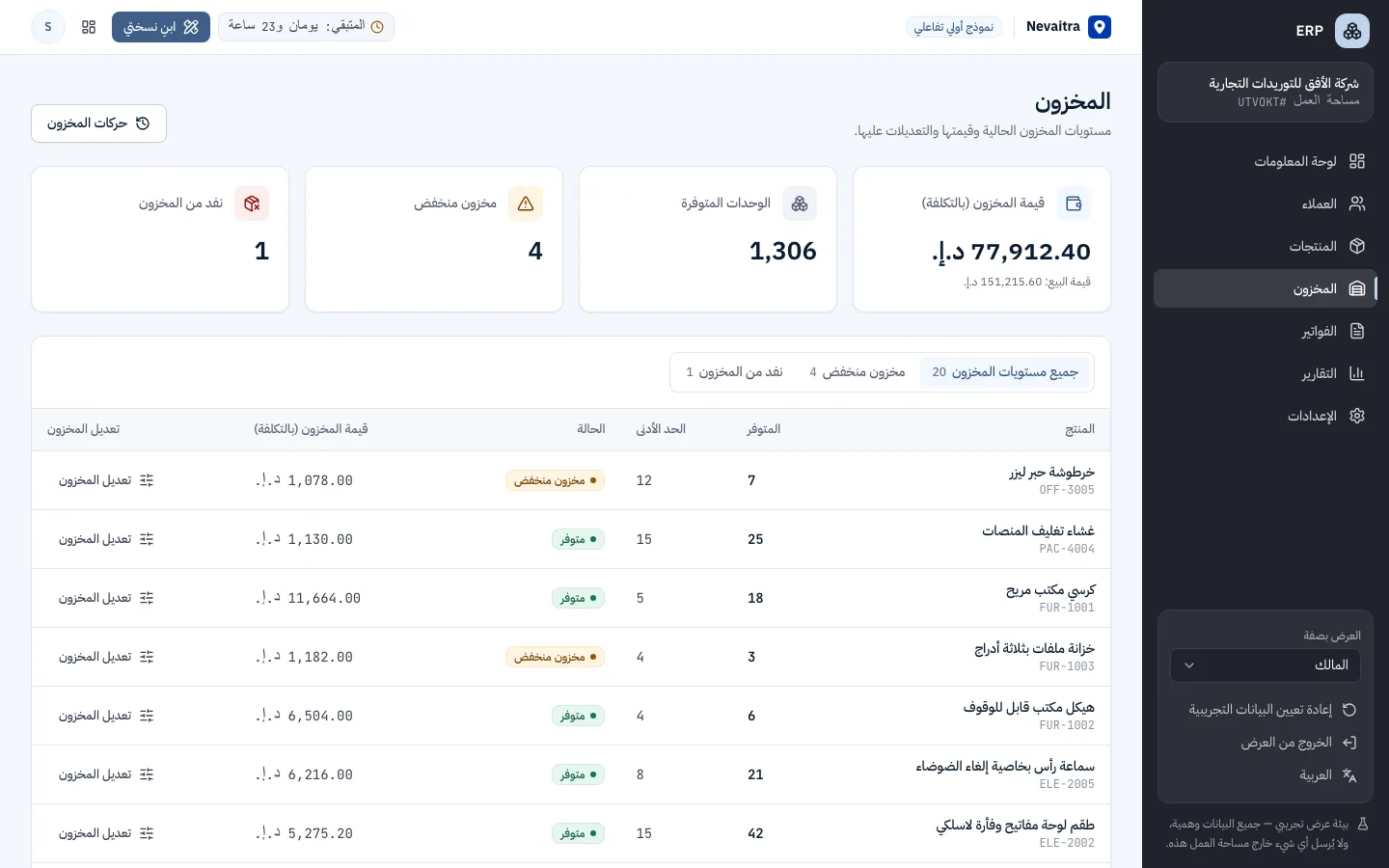Click the 'المنتج' column header
Viewport: 1389px width, 868px height.
point(1080,429)
